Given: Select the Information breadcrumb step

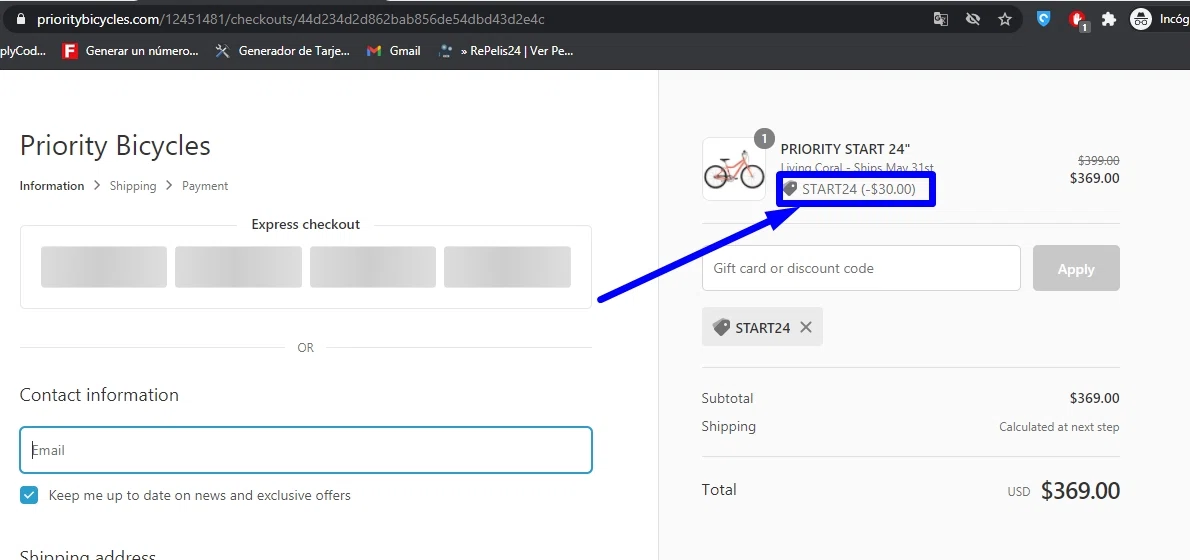Looking at the screenshot, I should point(52,186).
